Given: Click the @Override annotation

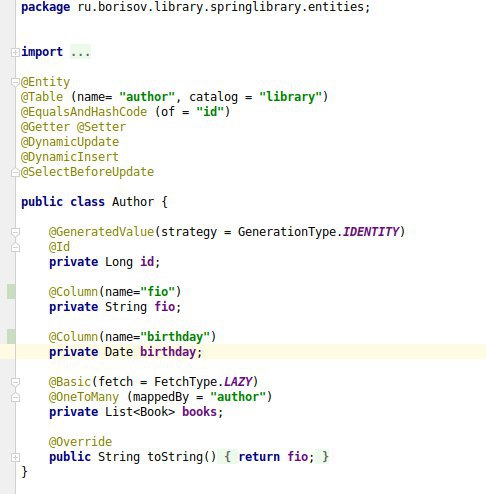Looking at the screenshot, I should pos(80,442).
